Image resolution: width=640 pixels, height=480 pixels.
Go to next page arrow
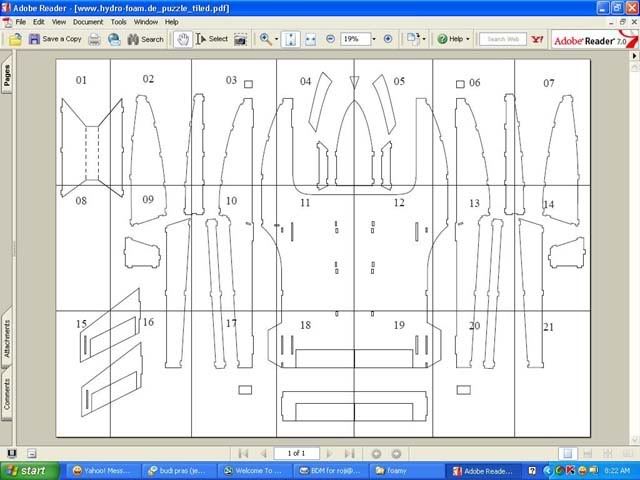[x=329, y=453]
